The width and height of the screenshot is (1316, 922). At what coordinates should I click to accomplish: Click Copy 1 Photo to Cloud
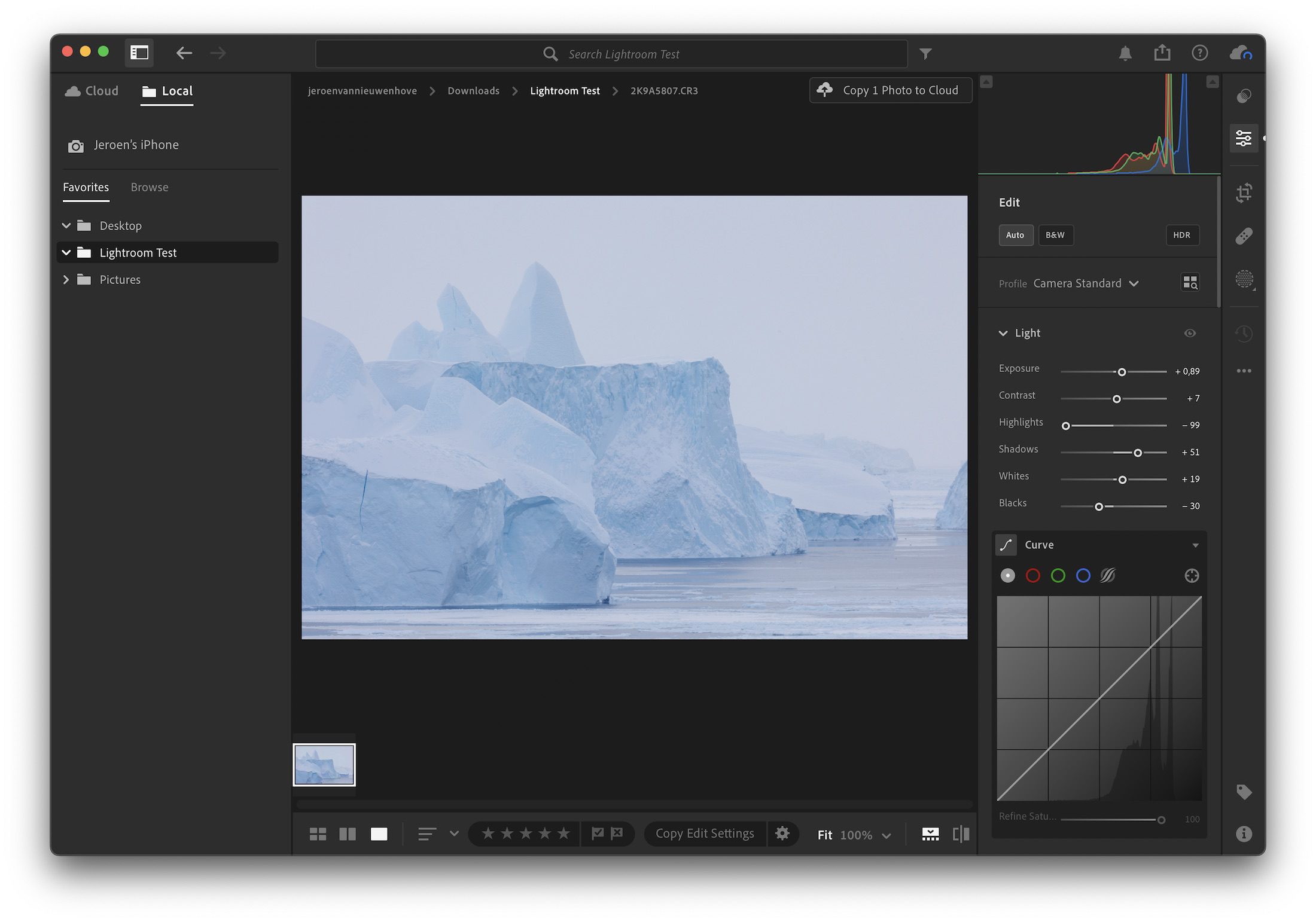point(890,90)
